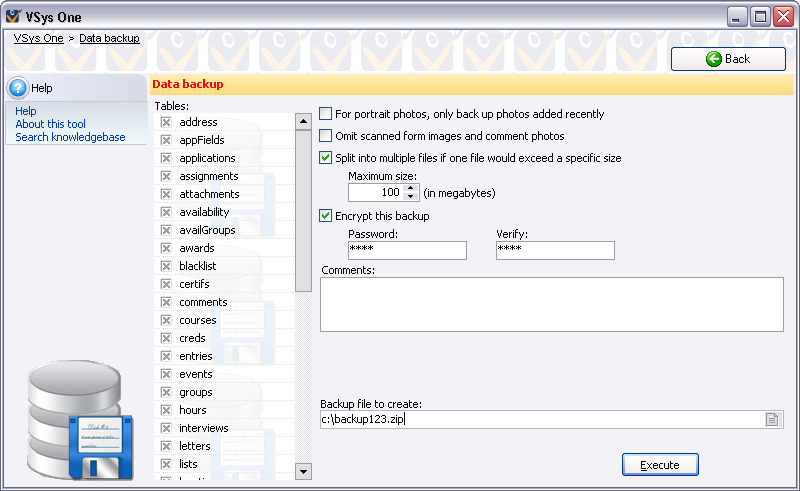Viewport: 800px width, 491px height.
Task: Check the portrait photos recent-only option
Action: click(x=326, y=114)
